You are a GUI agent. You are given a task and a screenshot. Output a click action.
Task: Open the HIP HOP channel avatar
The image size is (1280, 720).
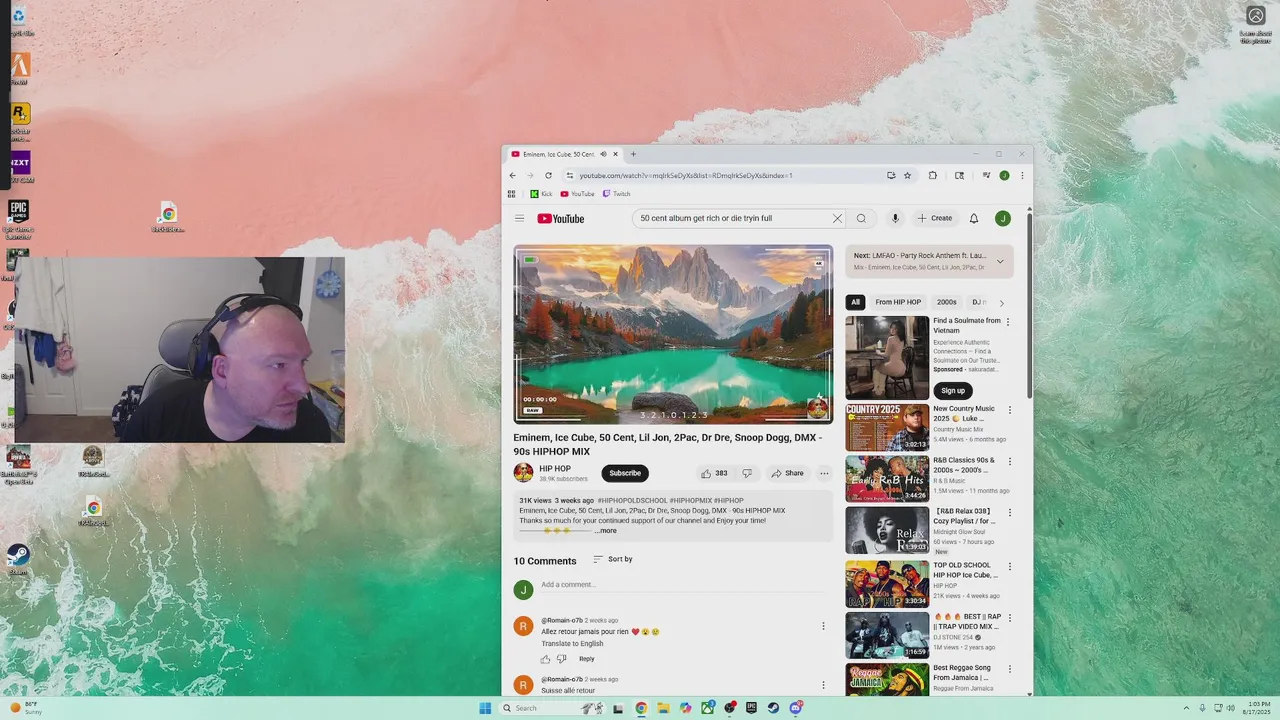click(x=523, y=473)
